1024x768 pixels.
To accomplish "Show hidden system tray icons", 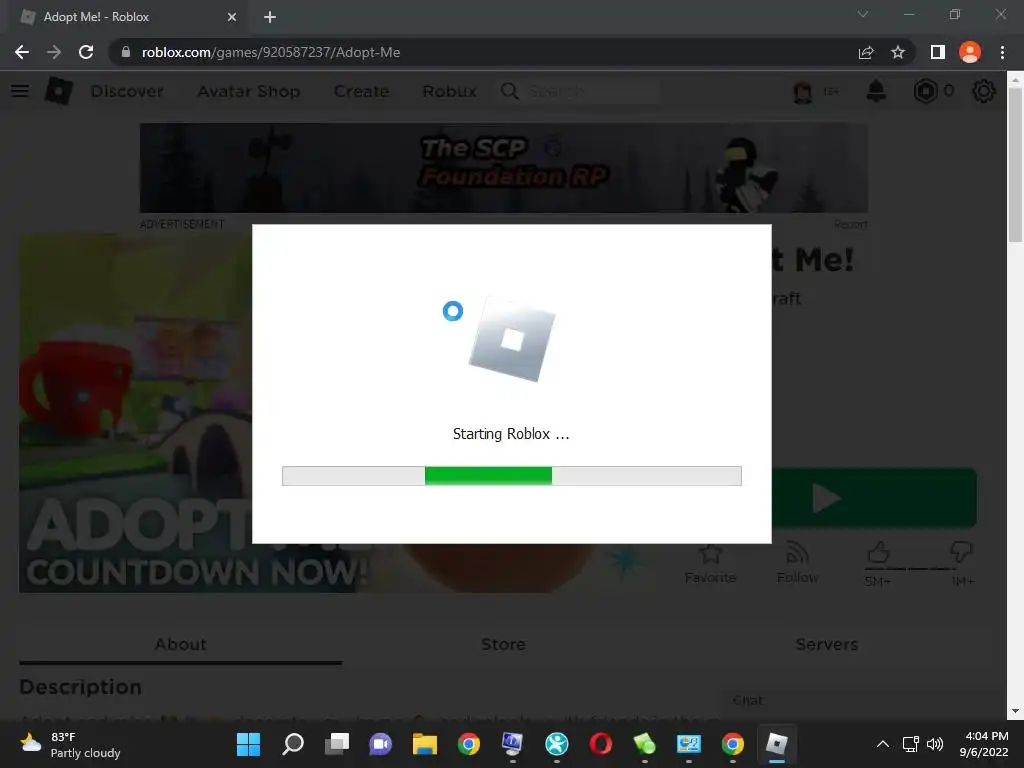I will (882, 744).
